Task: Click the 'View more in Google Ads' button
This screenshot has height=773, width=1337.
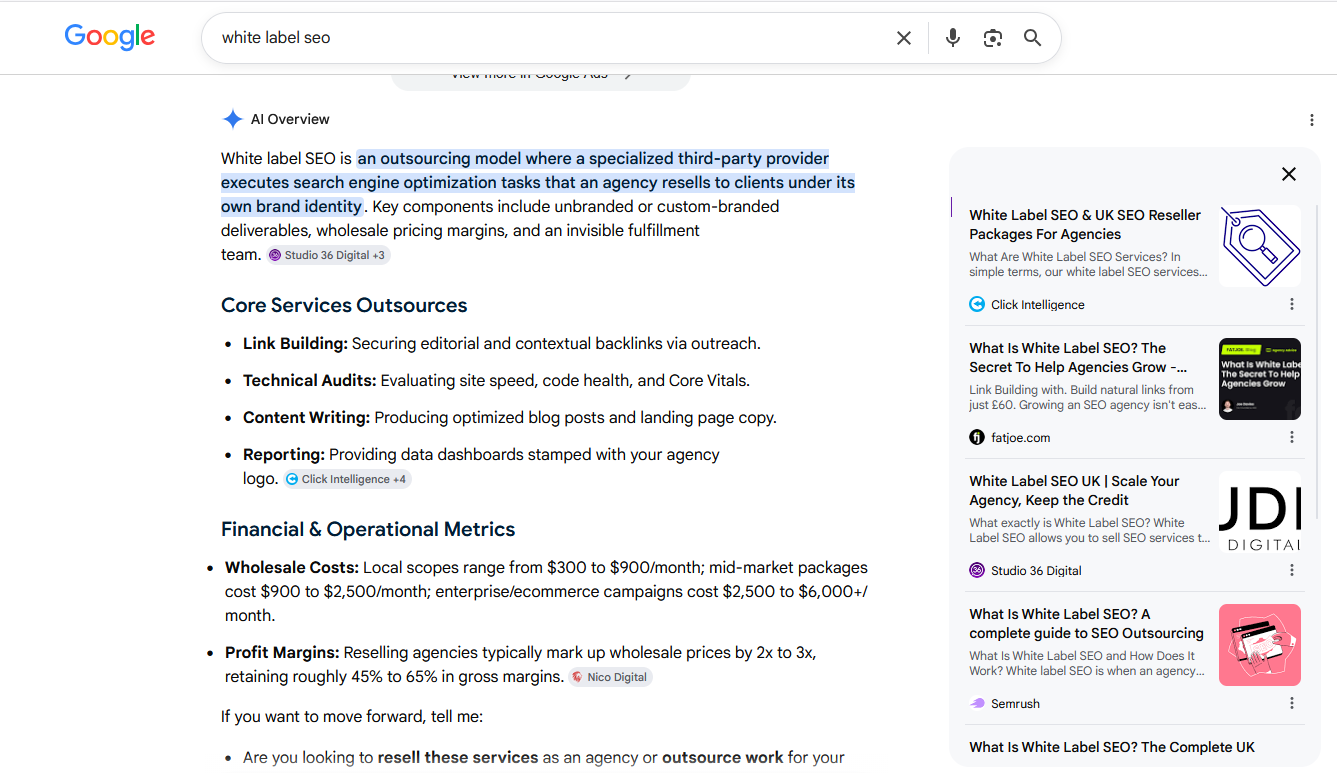Action: [540, 78]
